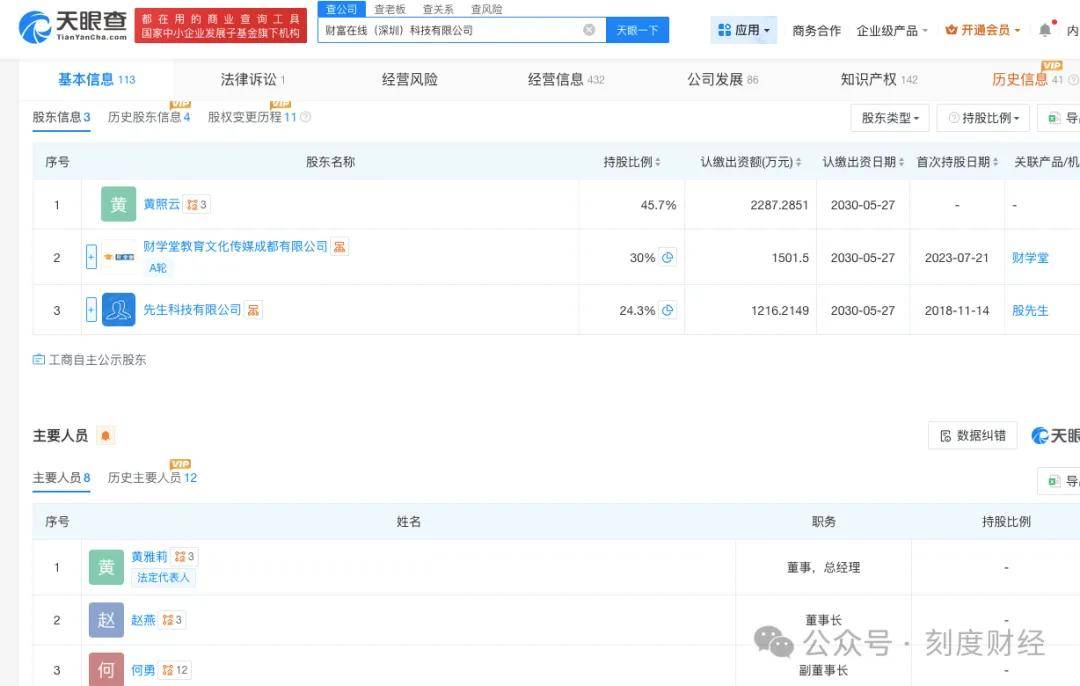Open 赵燕 personnel link
Image resolution: width=1080 pixels, height=686 pixels.
click(143, 620)
